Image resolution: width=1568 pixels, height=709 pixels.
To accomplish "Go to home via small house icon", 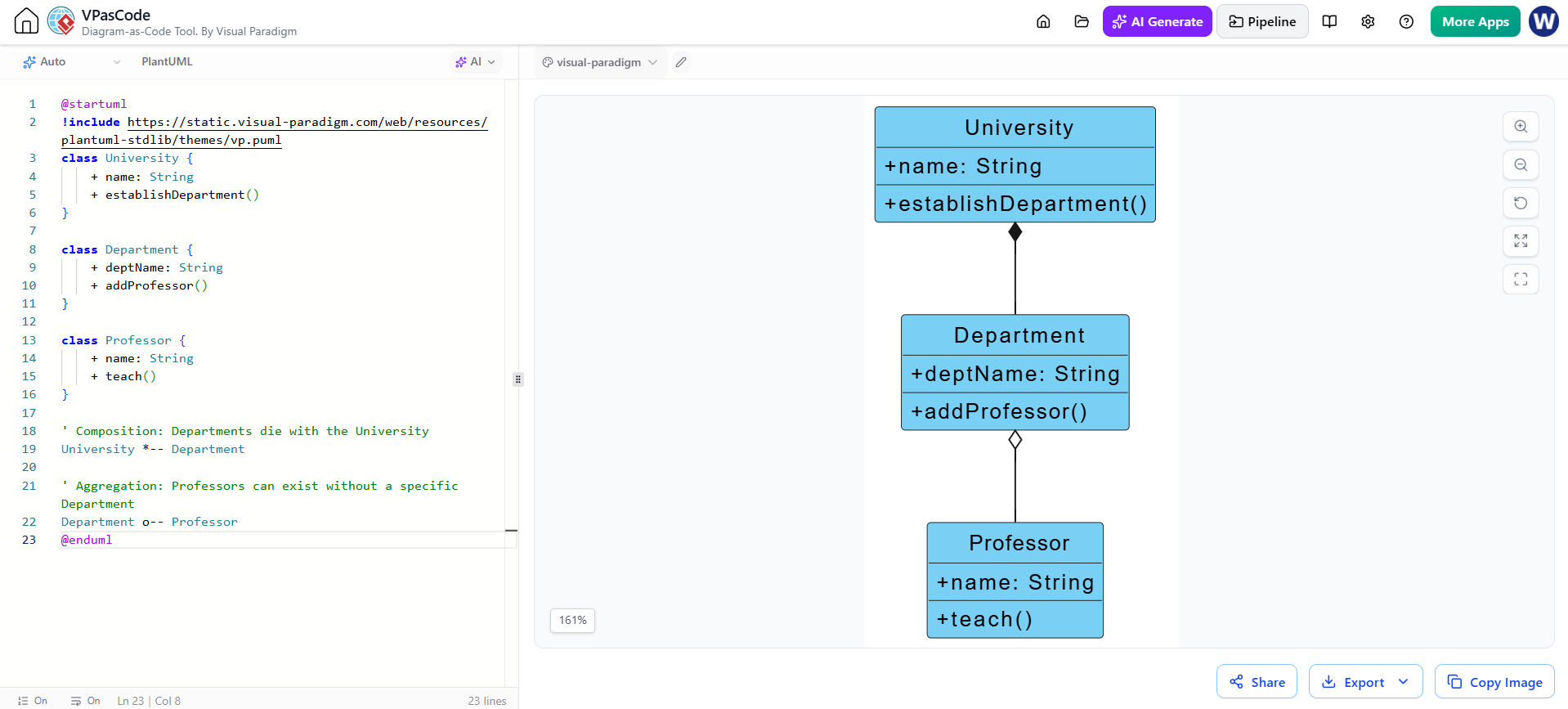I will (x=1043, y=21).
